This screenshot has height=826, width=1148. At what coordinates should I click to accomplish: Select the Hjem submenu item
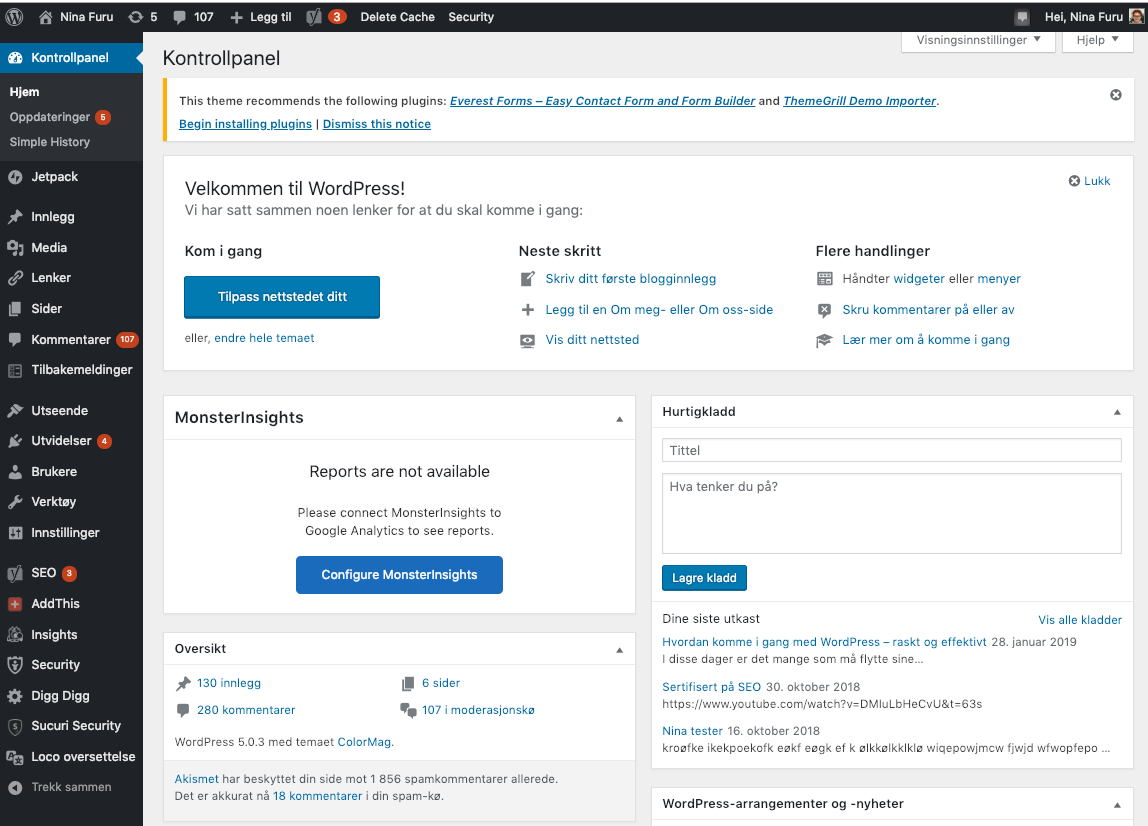(x=24, y=92)
